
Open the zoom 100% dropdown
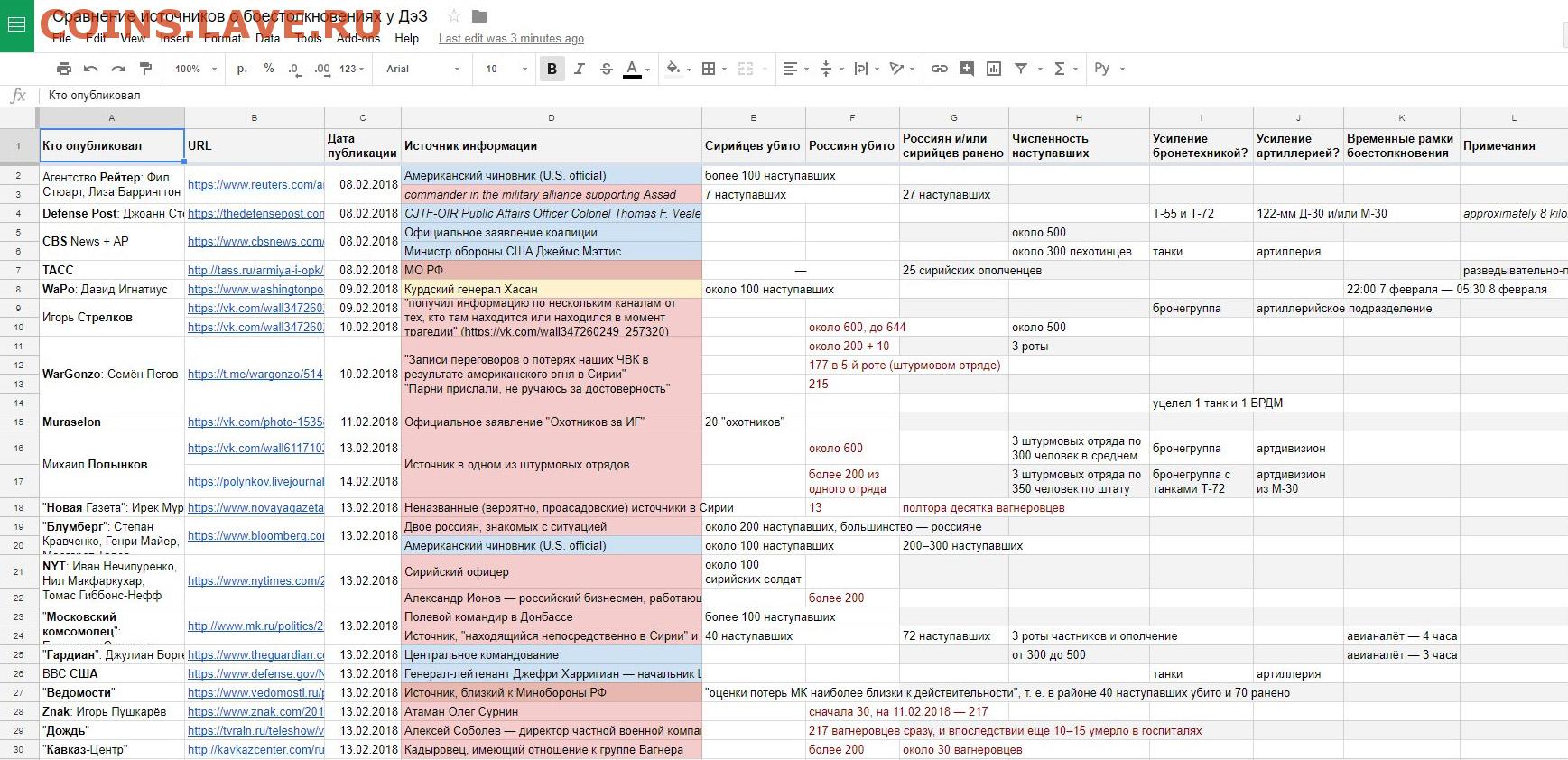(x=196, y=69)
